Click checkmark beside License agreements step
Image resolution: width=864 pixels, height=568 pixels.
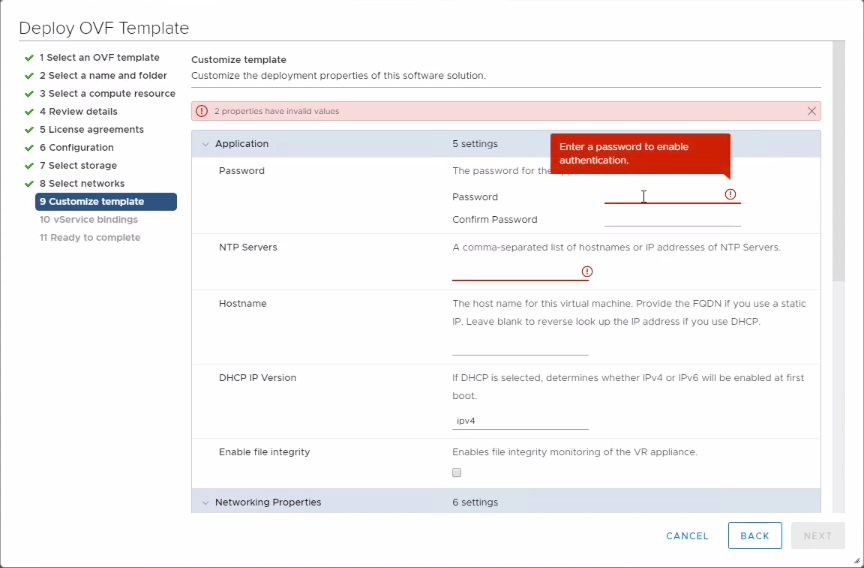point(30,130)
